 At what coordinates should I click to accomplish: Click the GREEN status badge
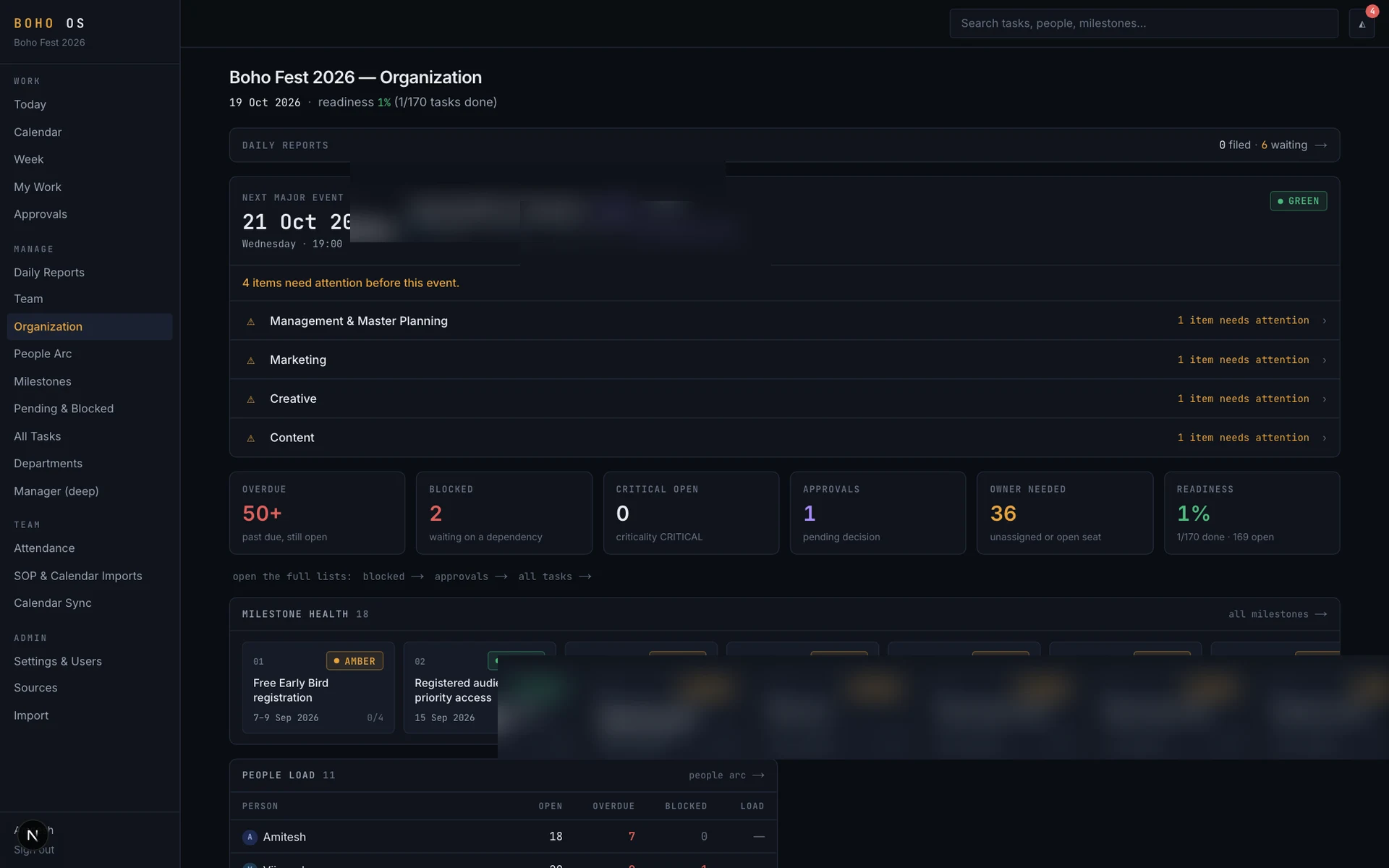(1299, 201)
